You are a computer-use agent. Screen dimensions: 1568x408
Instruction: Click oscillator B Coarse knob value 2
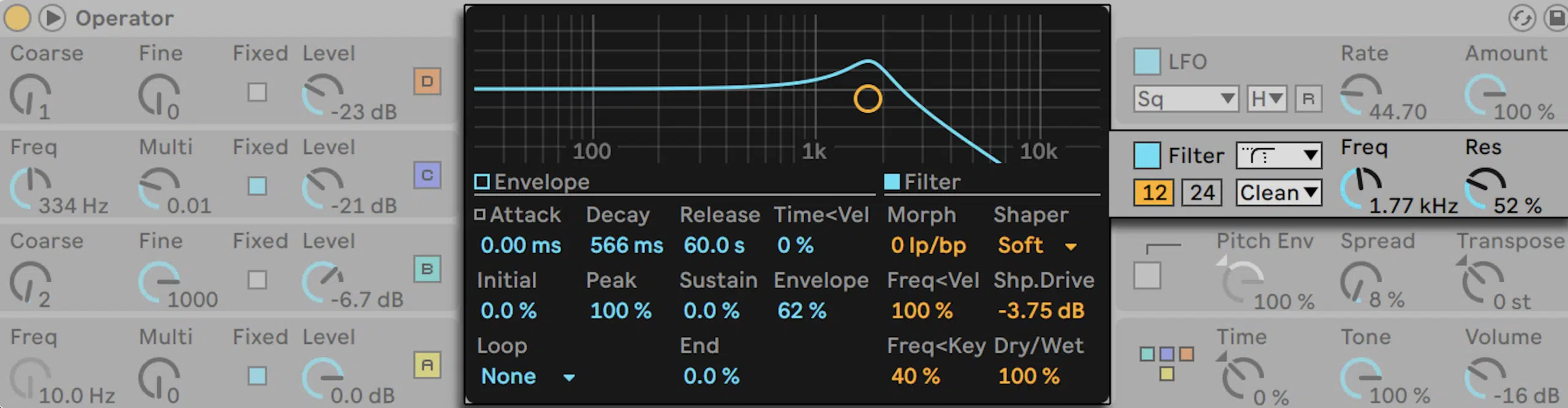pyautogui.click(x=29, y=282)
